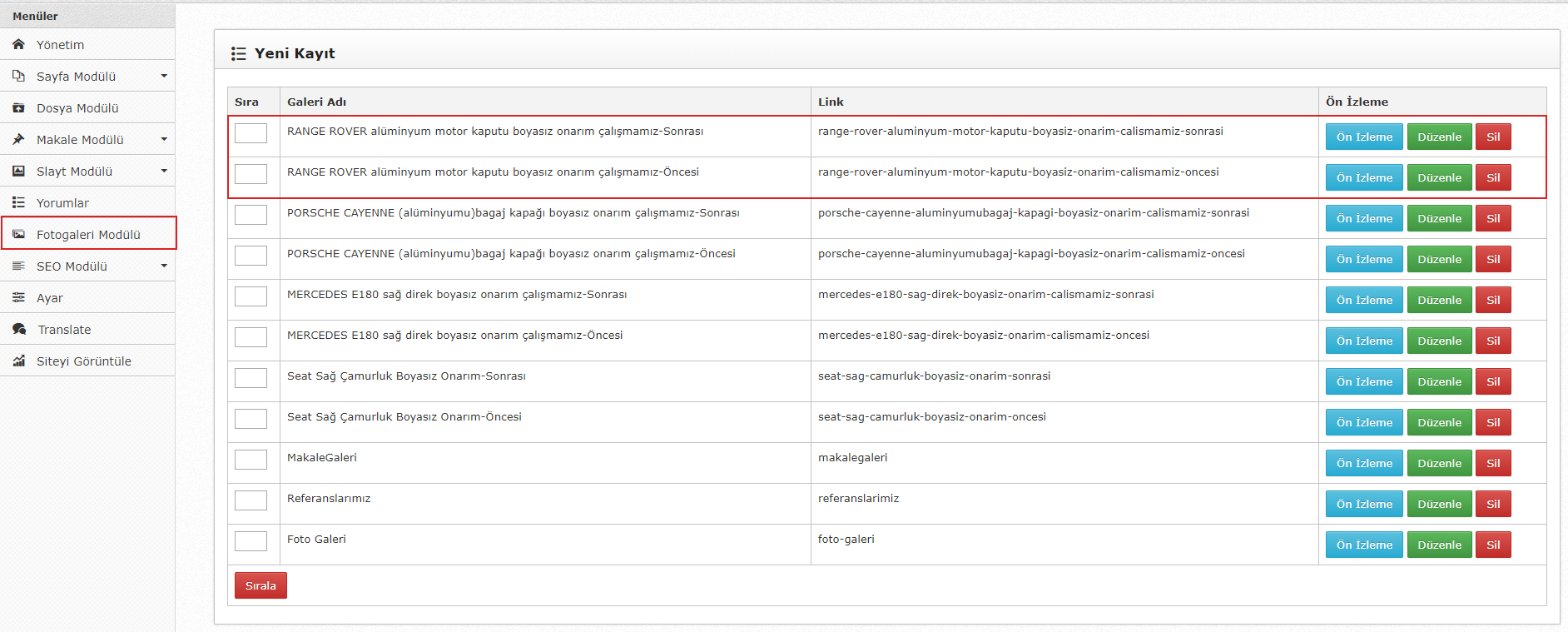Screen dimensions: 1568x632
Task: Edit the MakaleGaleri row with Düzenle
Action: click(1439, 463)
